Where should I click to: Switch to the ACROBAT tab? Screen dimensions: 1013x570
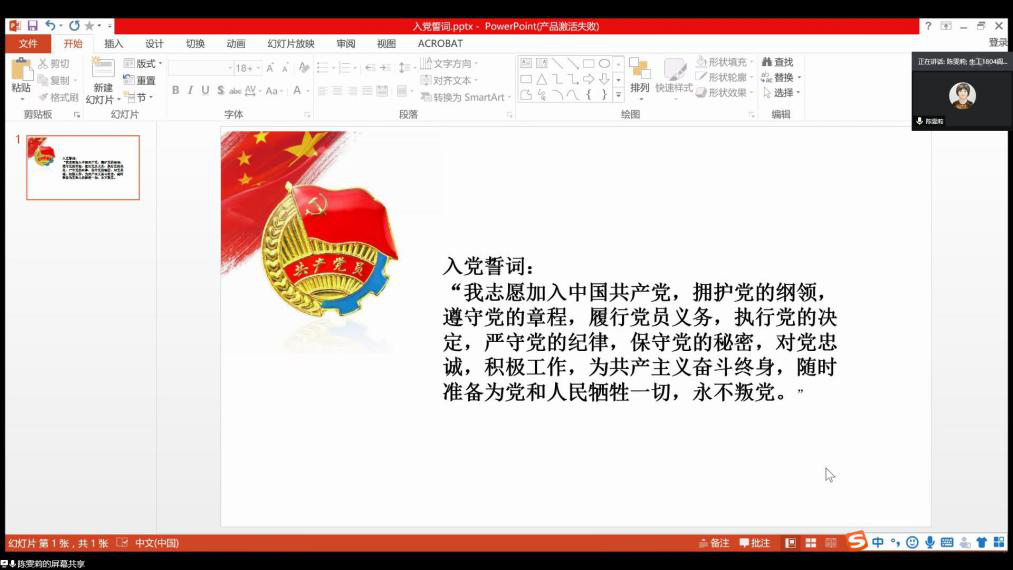(x=440, y=43)
